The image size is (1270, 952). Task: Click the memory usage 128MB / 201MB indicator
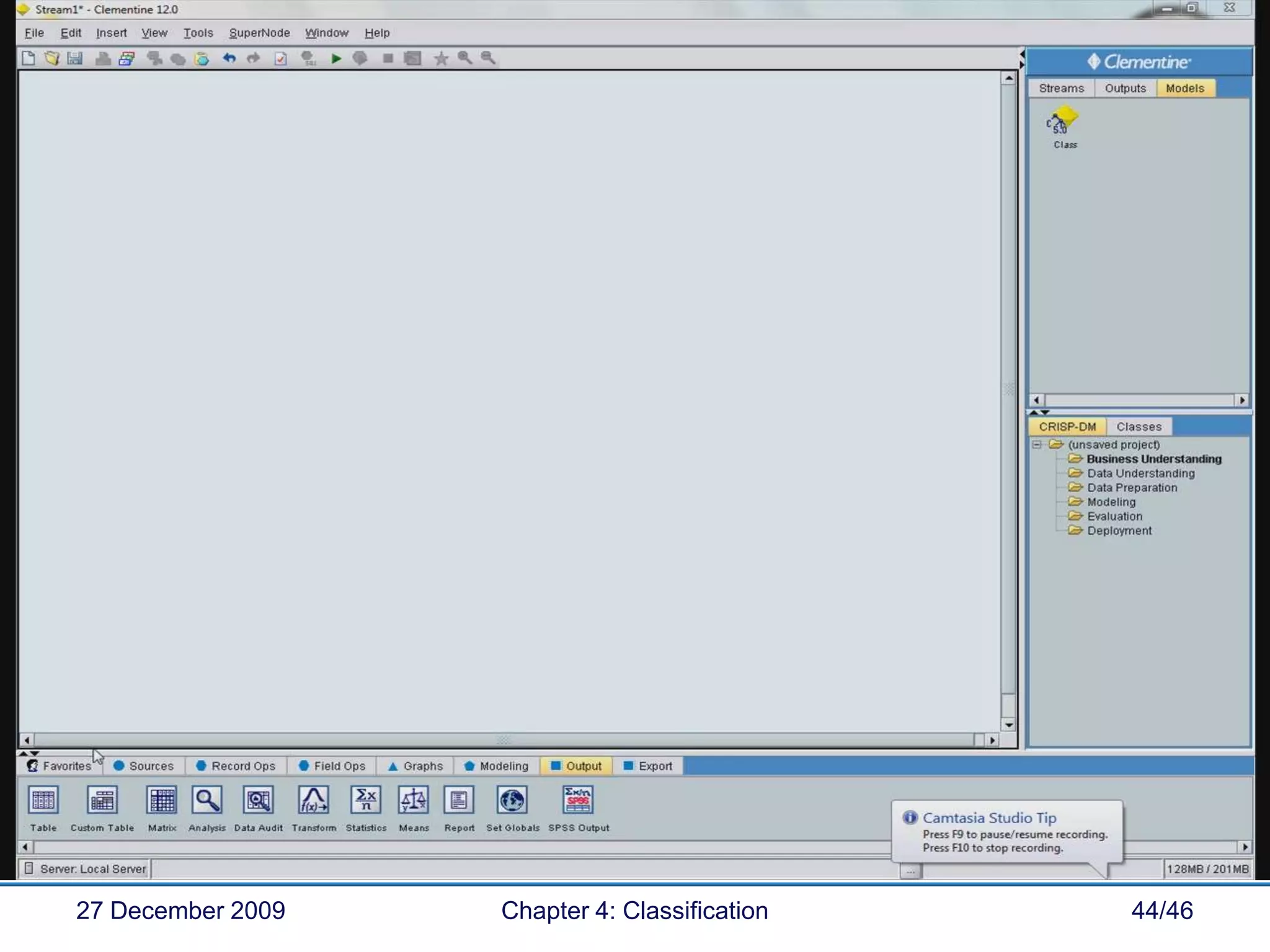click(1207, 869)
